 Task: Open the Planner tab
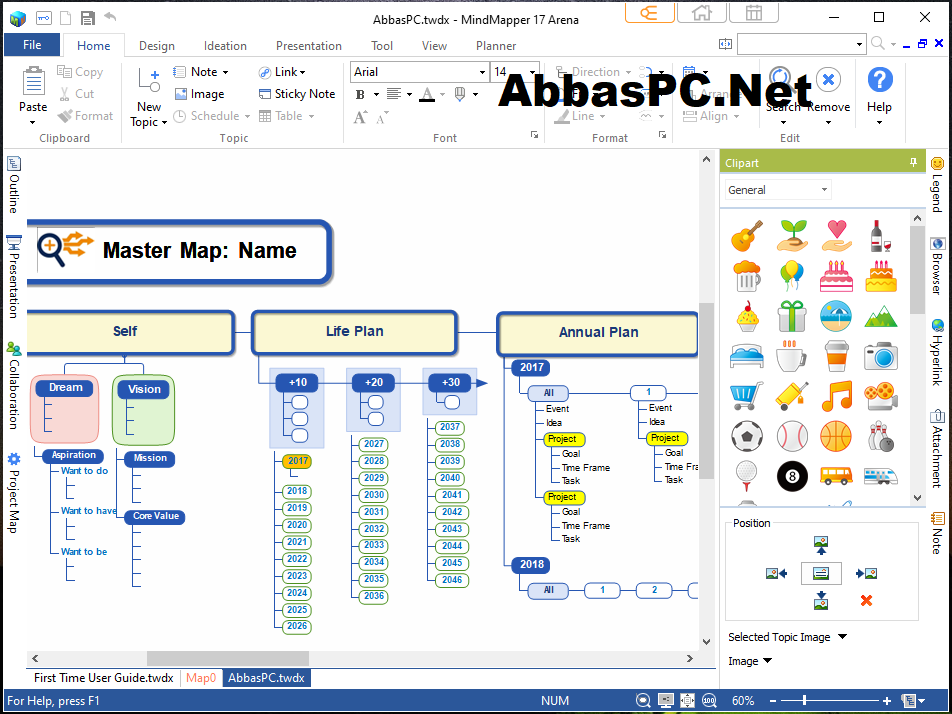tap(496, 46)
